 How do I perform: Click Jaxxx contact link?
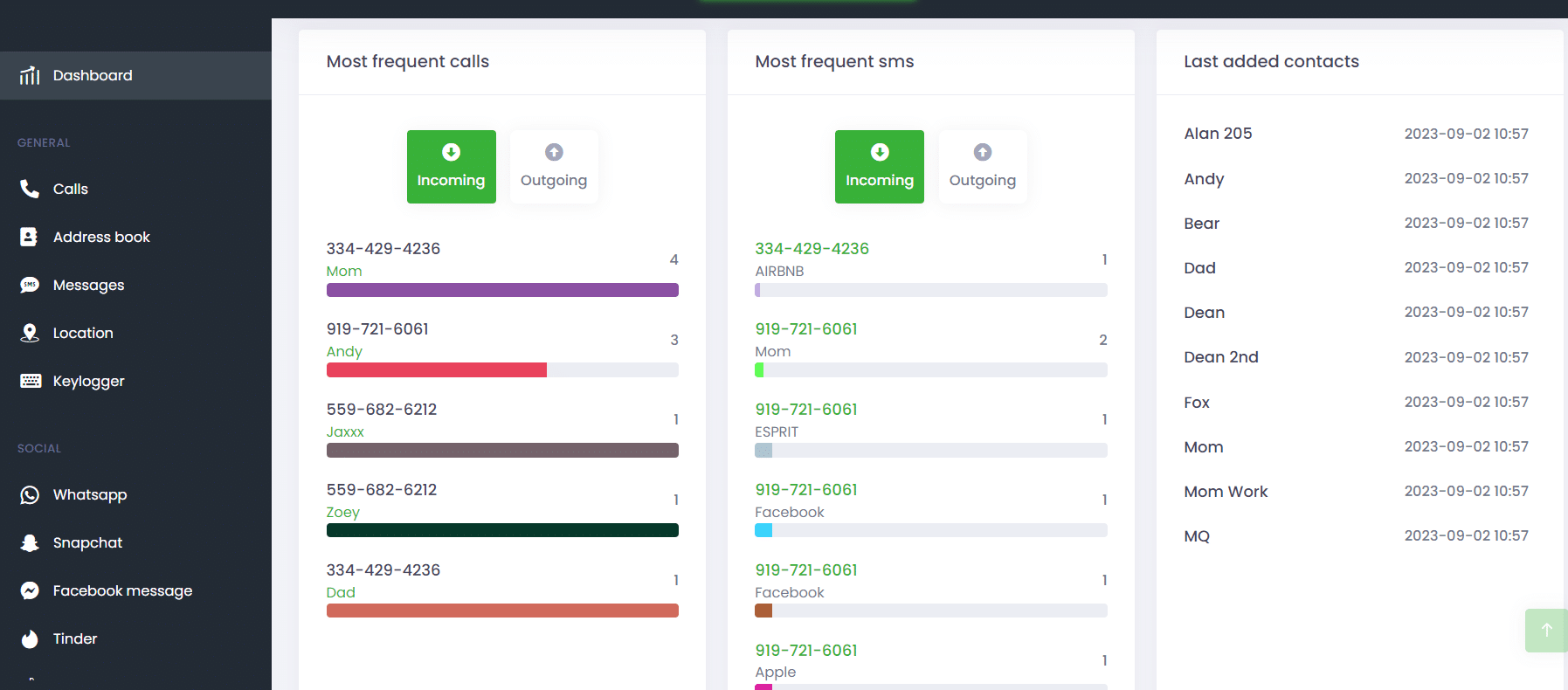345,432
